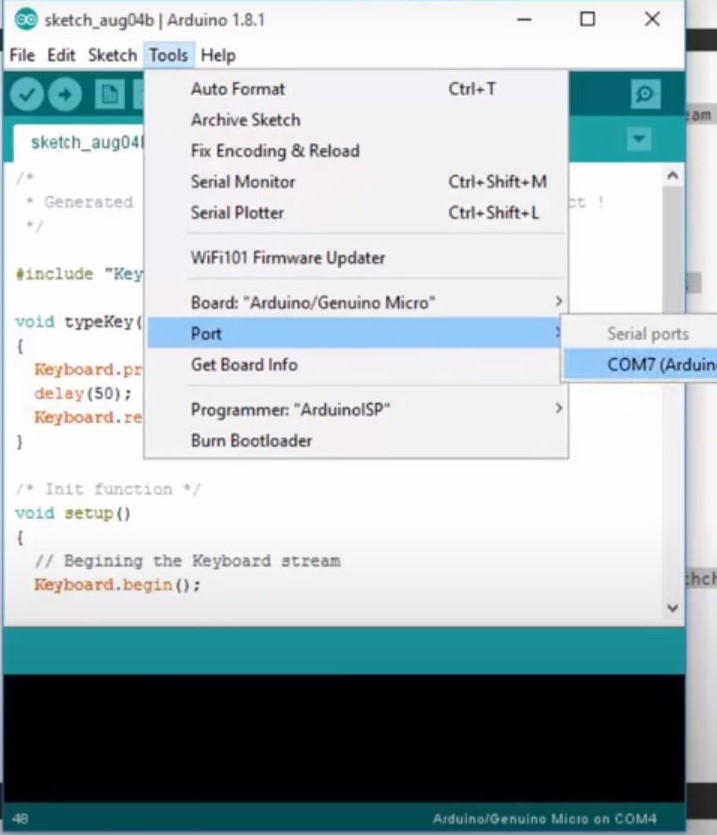Click the 'Keyboard.begin();' code line
This screenshot has height=835, width=717.
tap(117, 585)
